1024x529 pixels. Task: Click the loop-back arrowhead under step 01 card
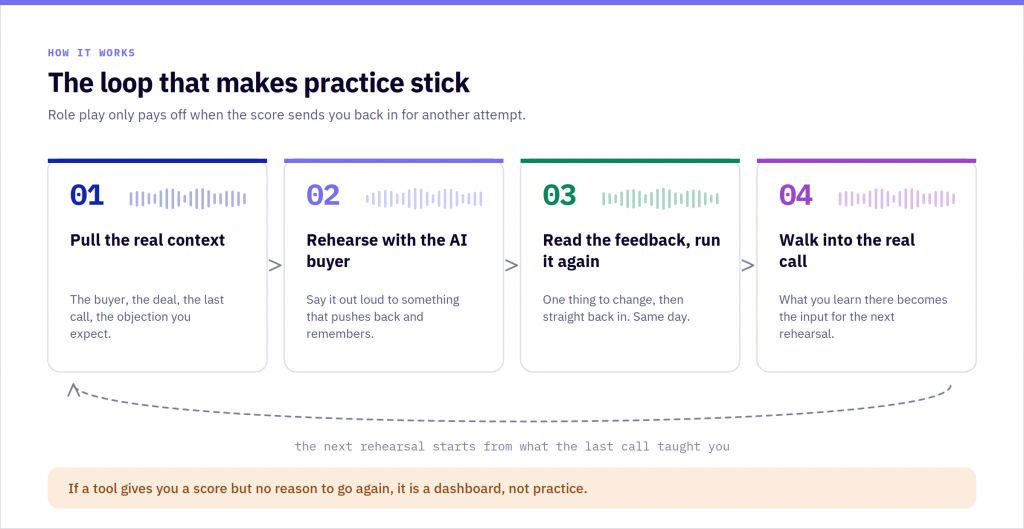tap(74, 390)
